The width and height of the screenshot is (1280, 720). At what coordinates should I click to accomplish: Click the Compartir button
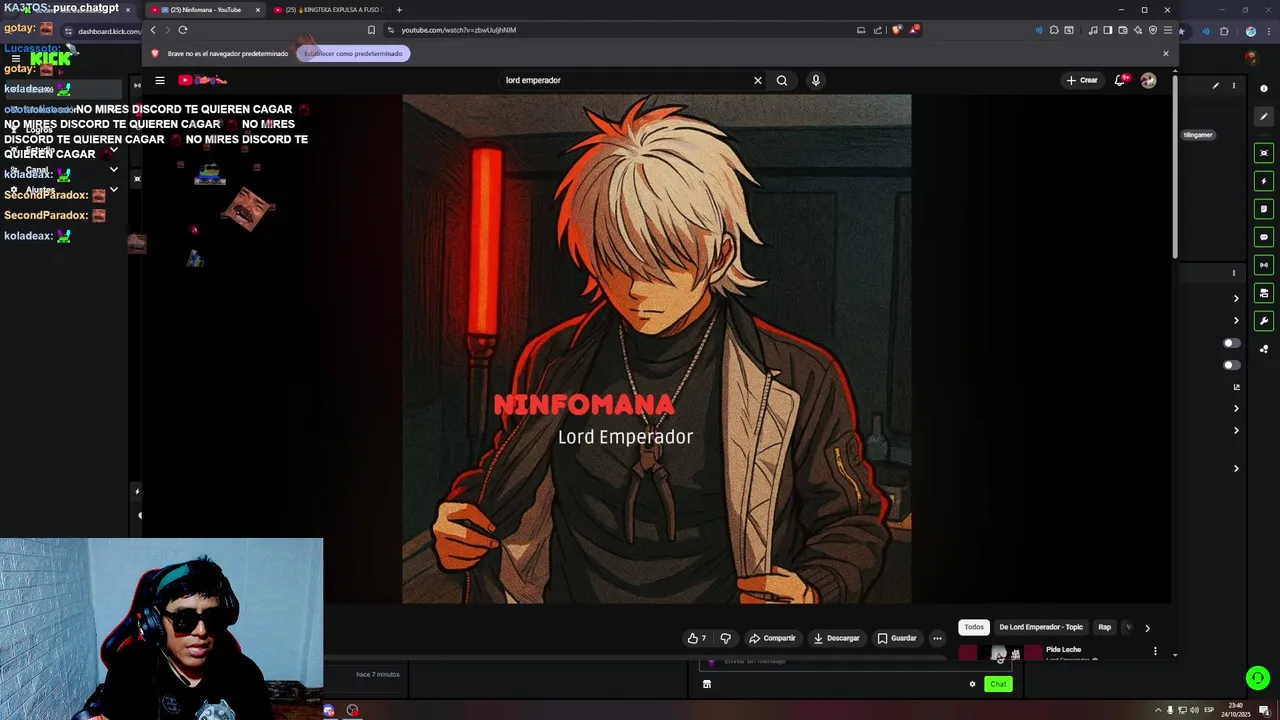click(772, 638)
